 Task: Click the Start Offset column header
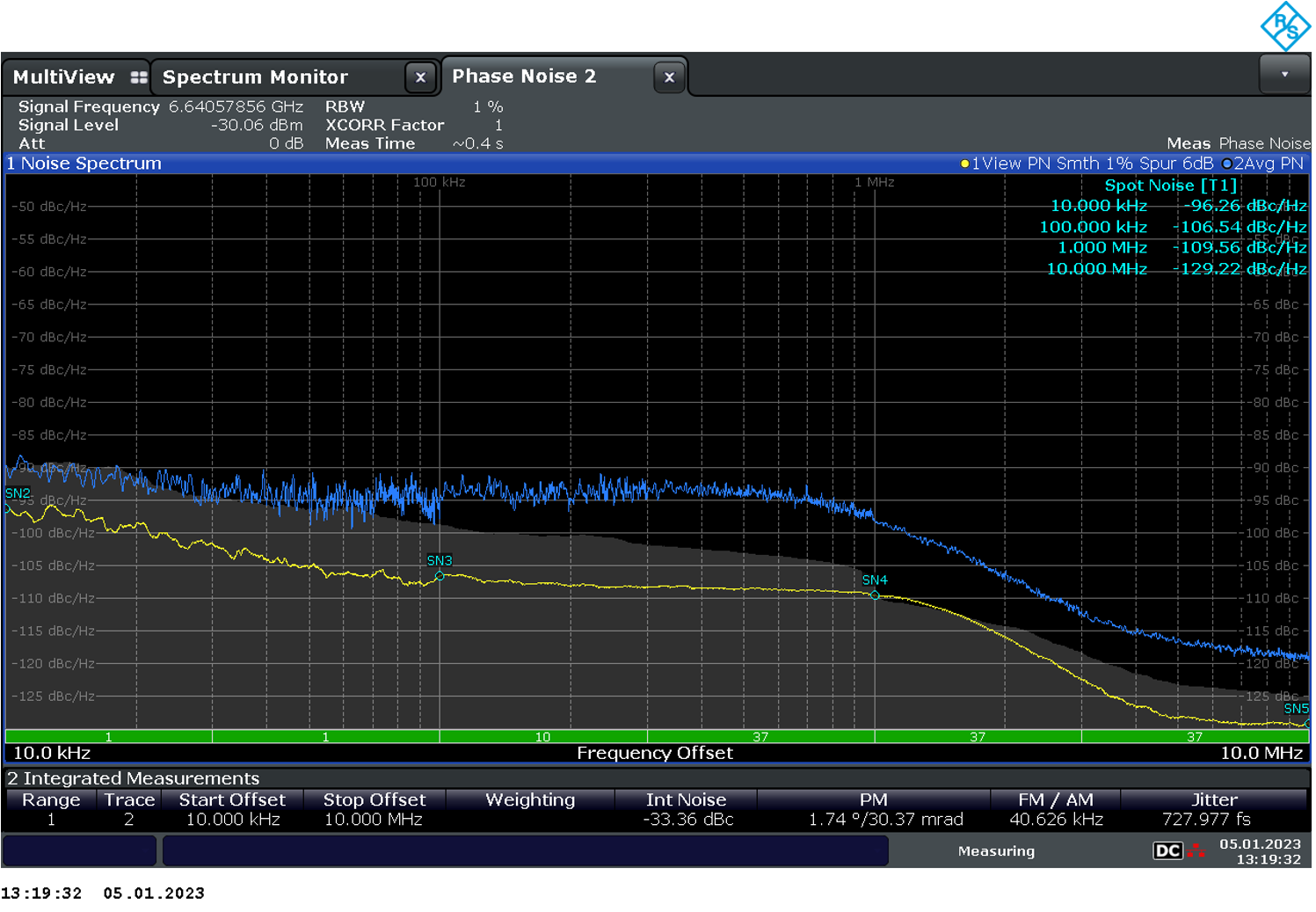tap(232, 799)
